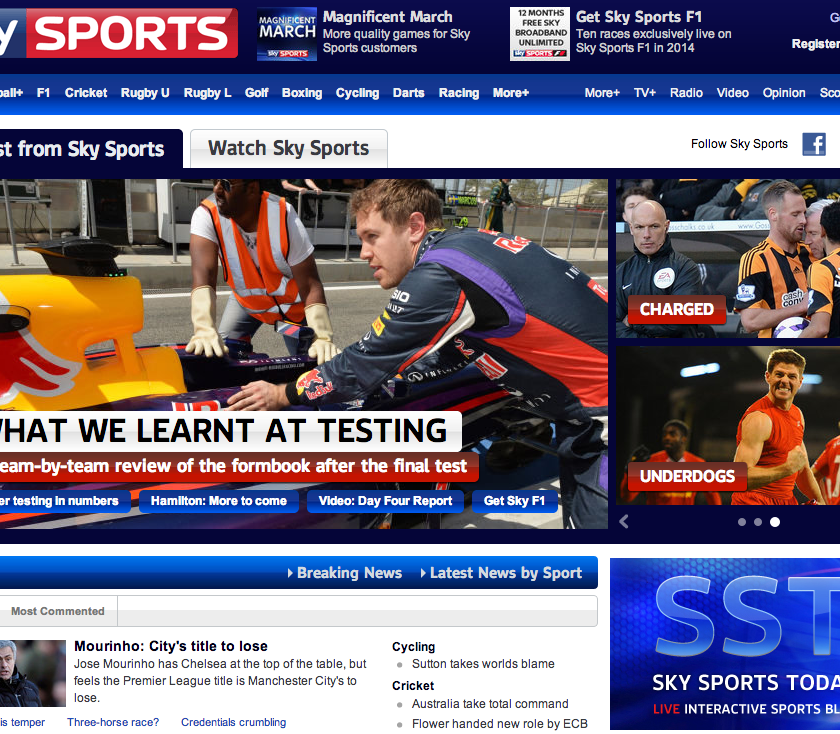840x734 pixels.
Task: Click the Register link
Action: (815, 44)
